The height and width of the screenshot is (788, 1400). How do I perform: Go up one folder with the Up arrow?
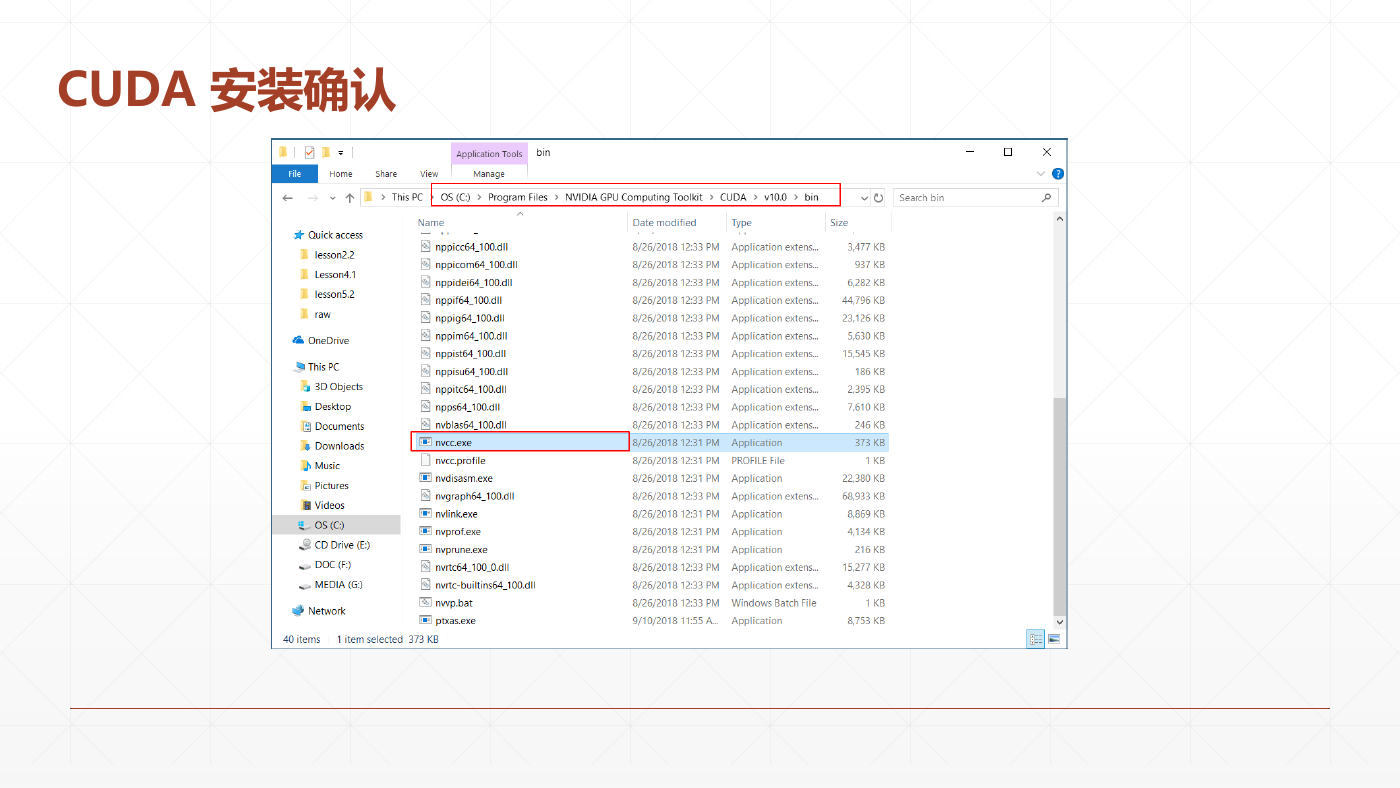[x=350, y=198]
